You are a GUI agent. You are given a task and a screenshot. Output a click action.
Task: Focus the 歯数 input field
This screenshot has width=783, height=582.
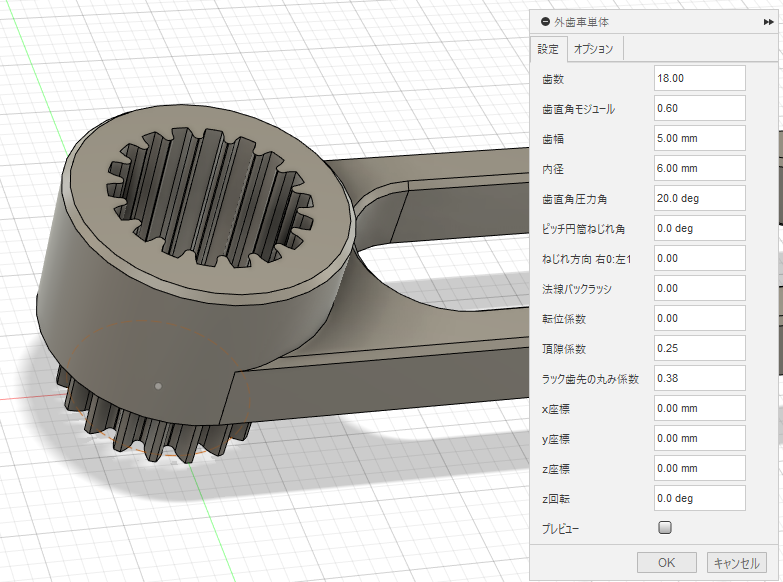point(699,78)
